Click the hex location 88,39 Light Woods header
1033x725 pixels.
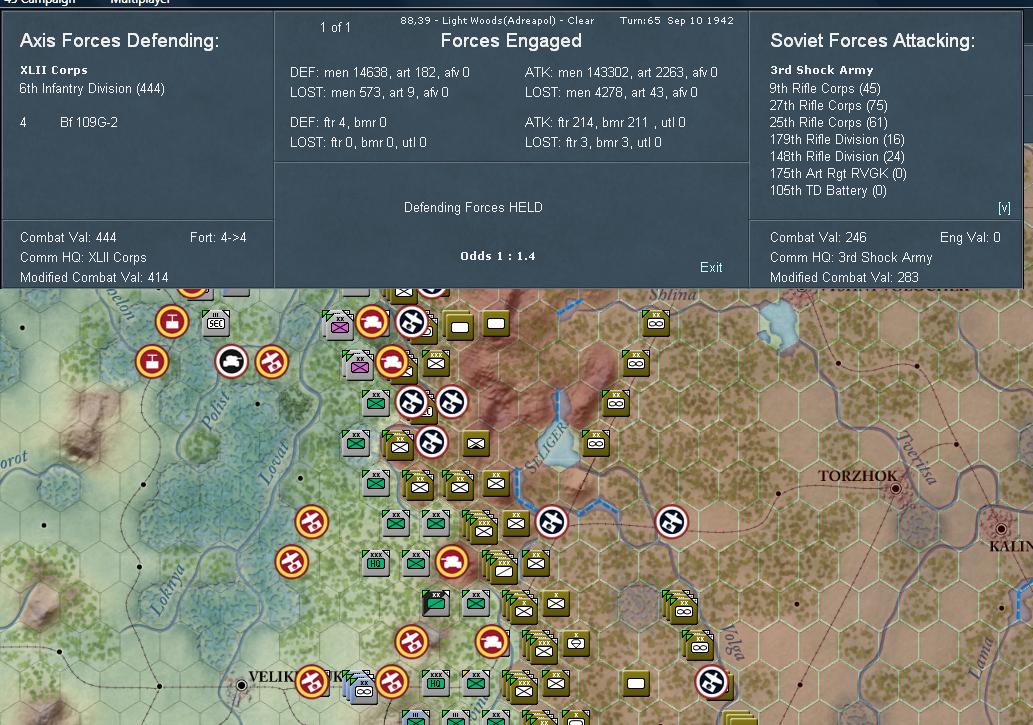click(497, 20)
